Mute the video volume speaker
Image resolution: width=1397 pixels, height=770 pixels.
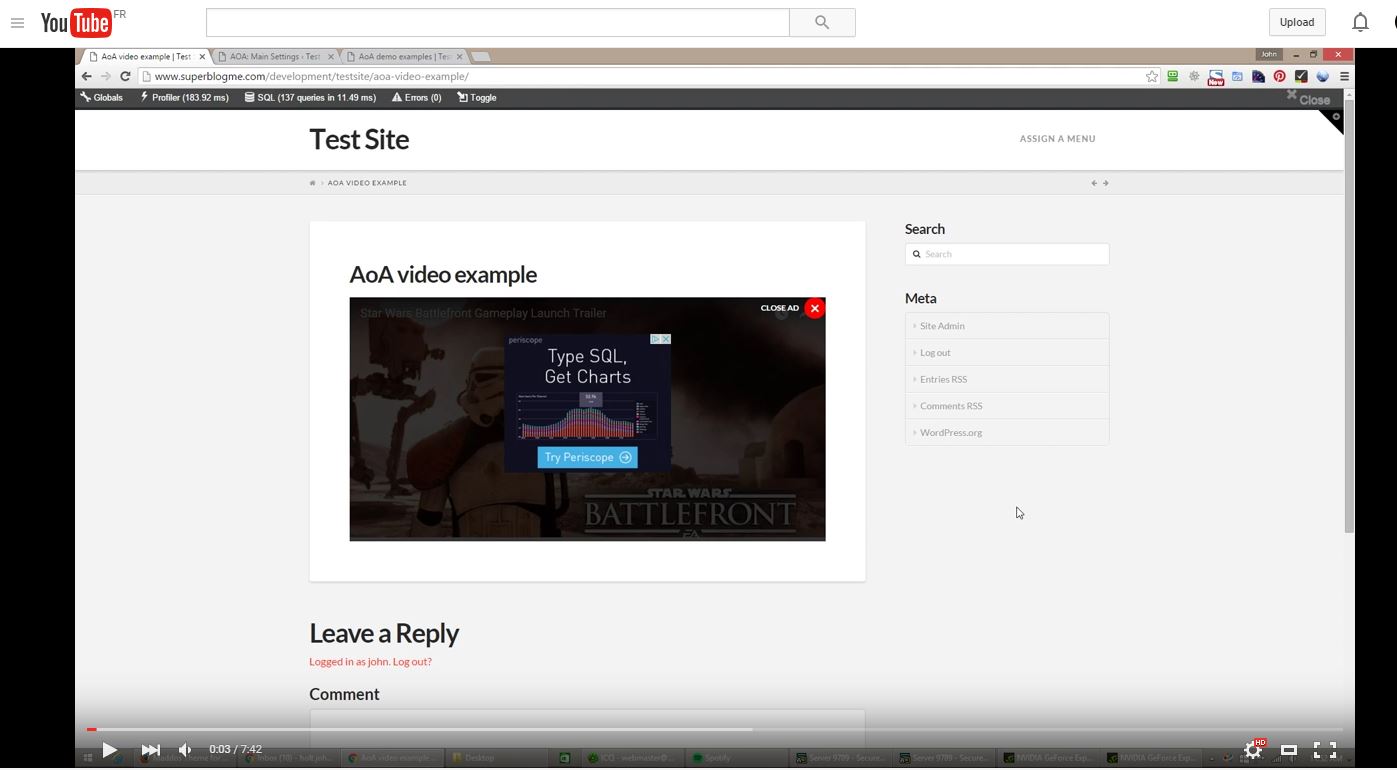tap(185, 749)
